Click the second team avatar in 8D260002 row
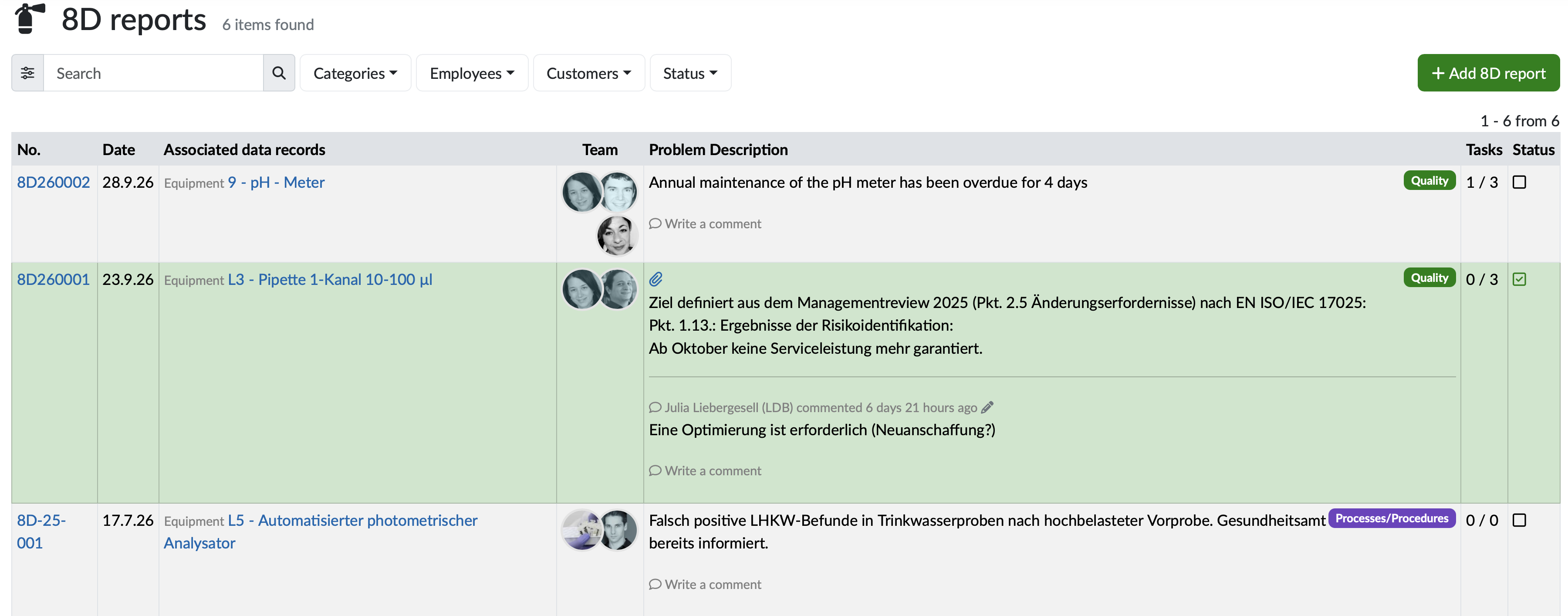1568x616 pixels. pos(618,192)
